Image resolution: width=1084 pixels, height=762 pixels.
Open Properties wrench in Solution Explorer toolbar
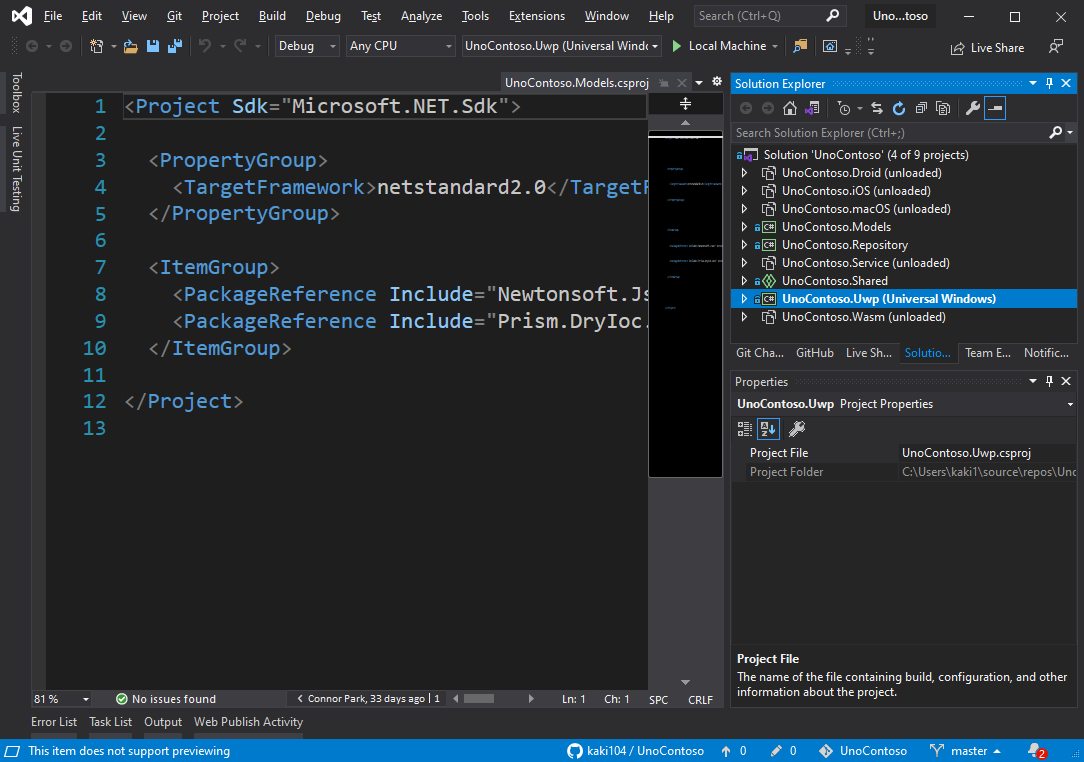coord(973,108)
